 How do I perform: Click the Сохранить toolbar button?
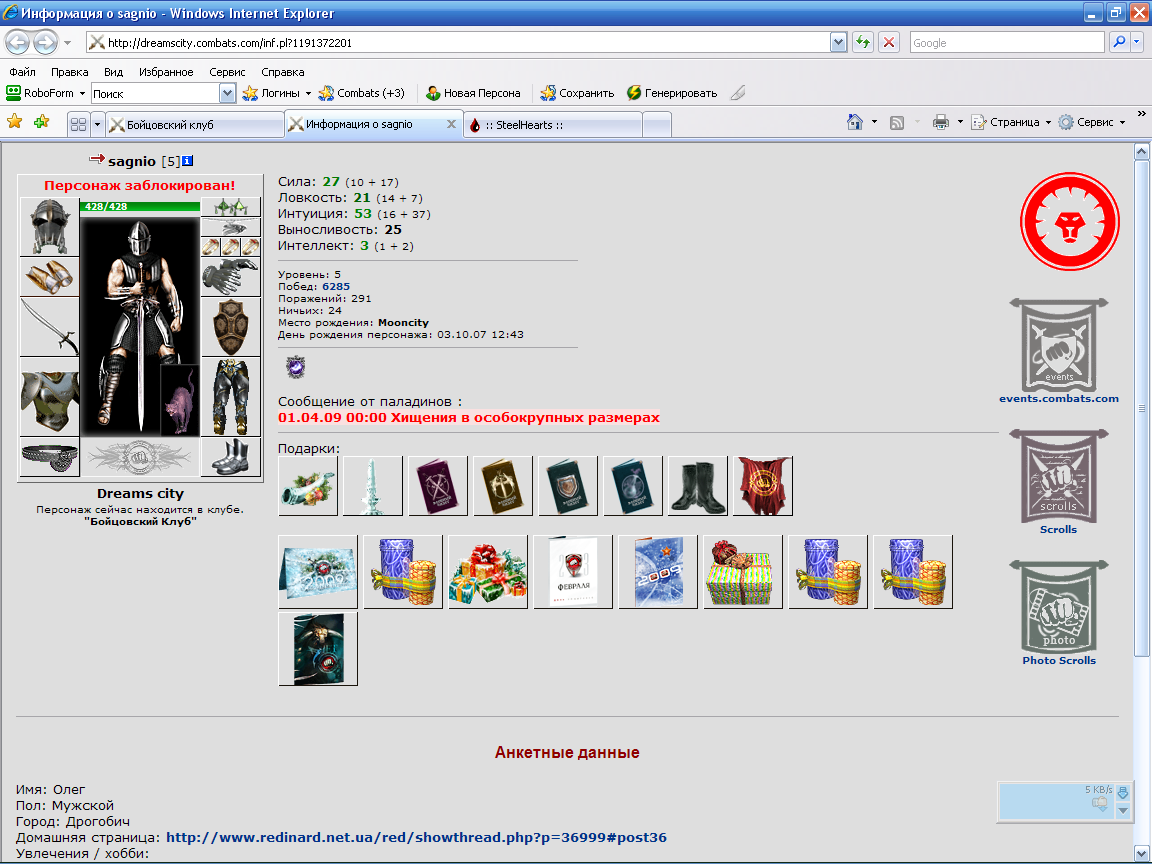tap(577, 93)
